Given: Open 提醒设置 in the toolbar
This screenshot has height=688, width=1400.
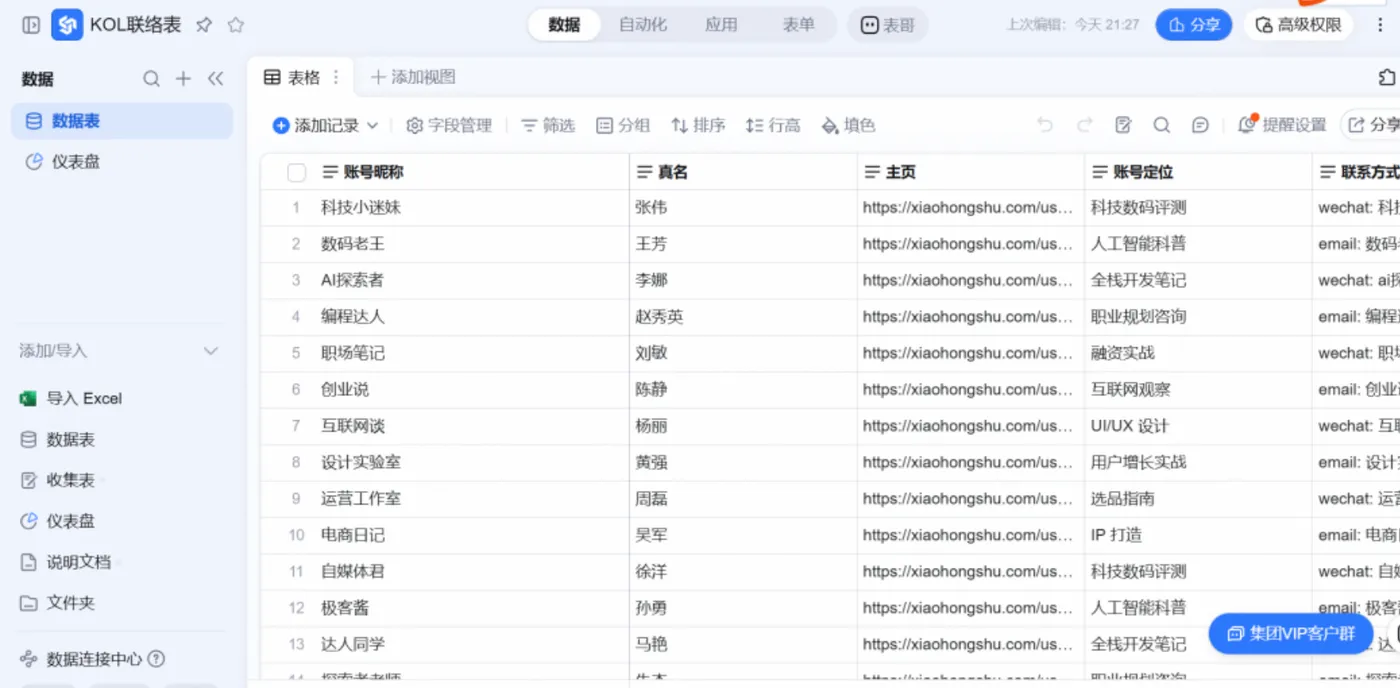Looking at the screenshot, I should pyautogui.click(x=1282, y=125).
